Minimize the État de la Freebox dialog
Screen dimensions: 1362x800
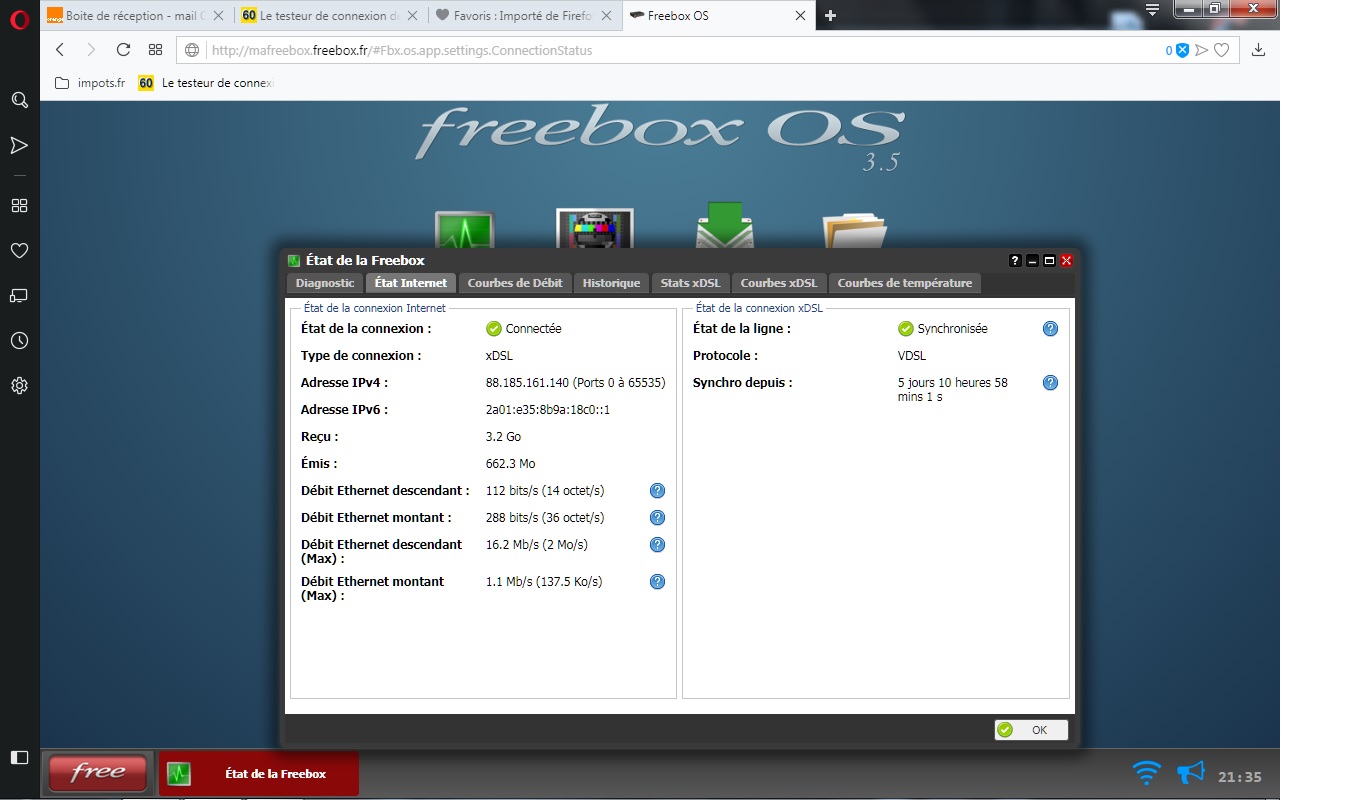[x=1033, y=260]
